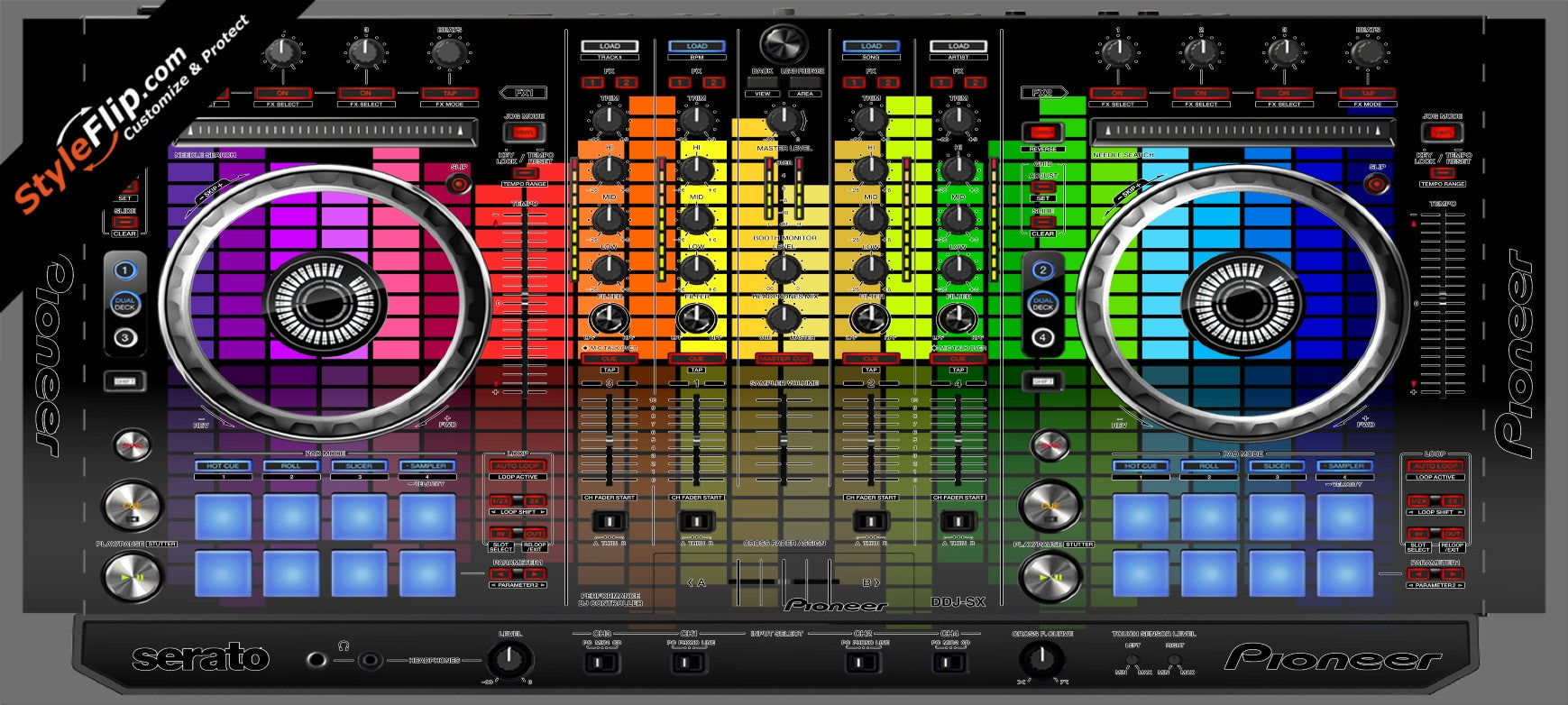Click right deck VINYL jog mode button
This screenshot has height=705, width=1568.
pos(1441,133)
